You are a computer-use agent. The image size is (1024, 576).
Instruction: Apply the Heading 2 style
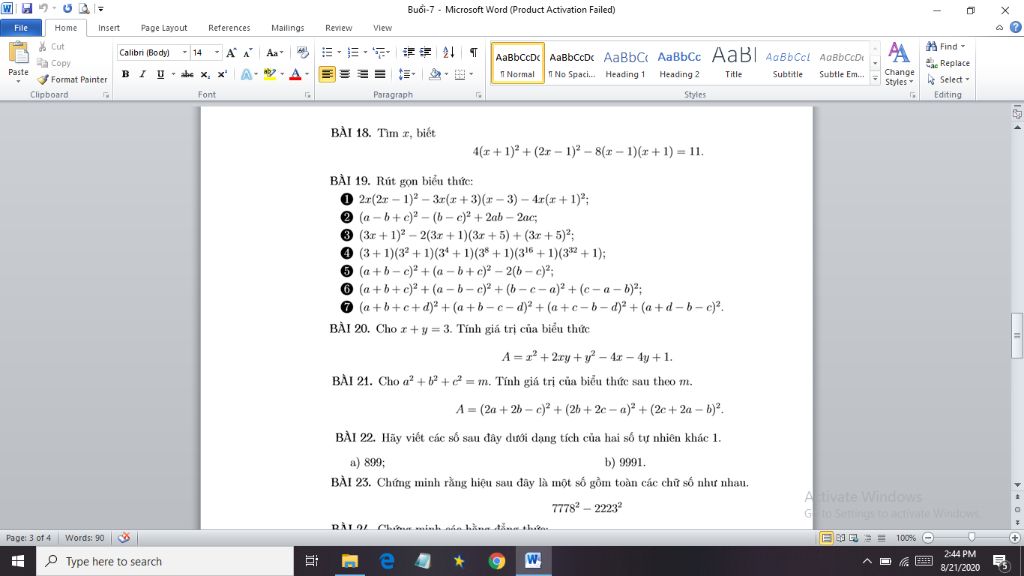[679, 63]
